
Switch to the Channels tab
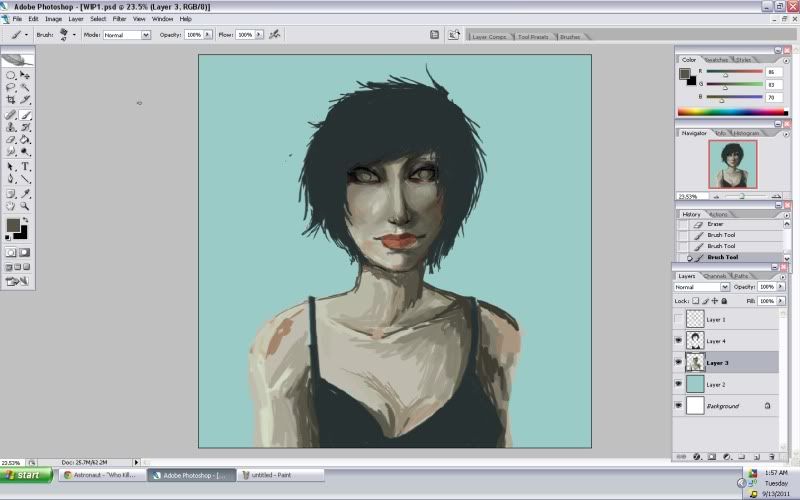pyautogui.click(x=715, y=276)
